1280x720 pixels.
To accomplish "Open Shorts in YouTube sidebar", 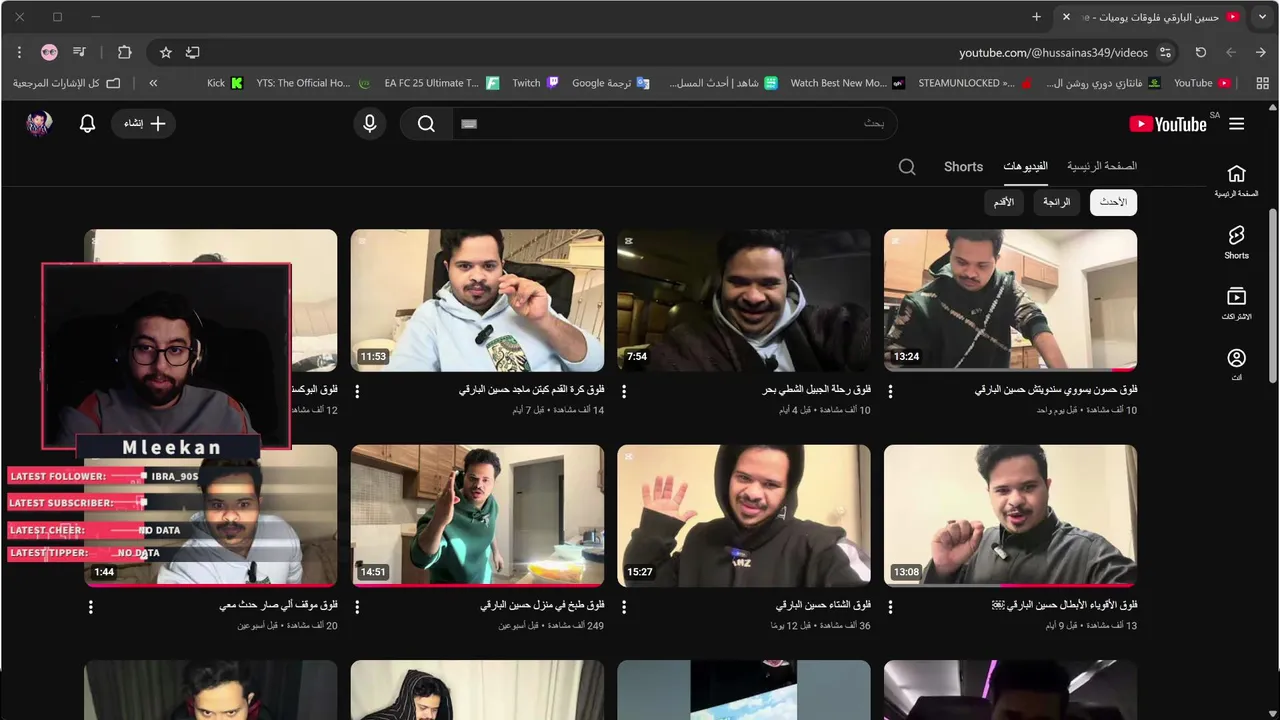I will pos(1237,242).
